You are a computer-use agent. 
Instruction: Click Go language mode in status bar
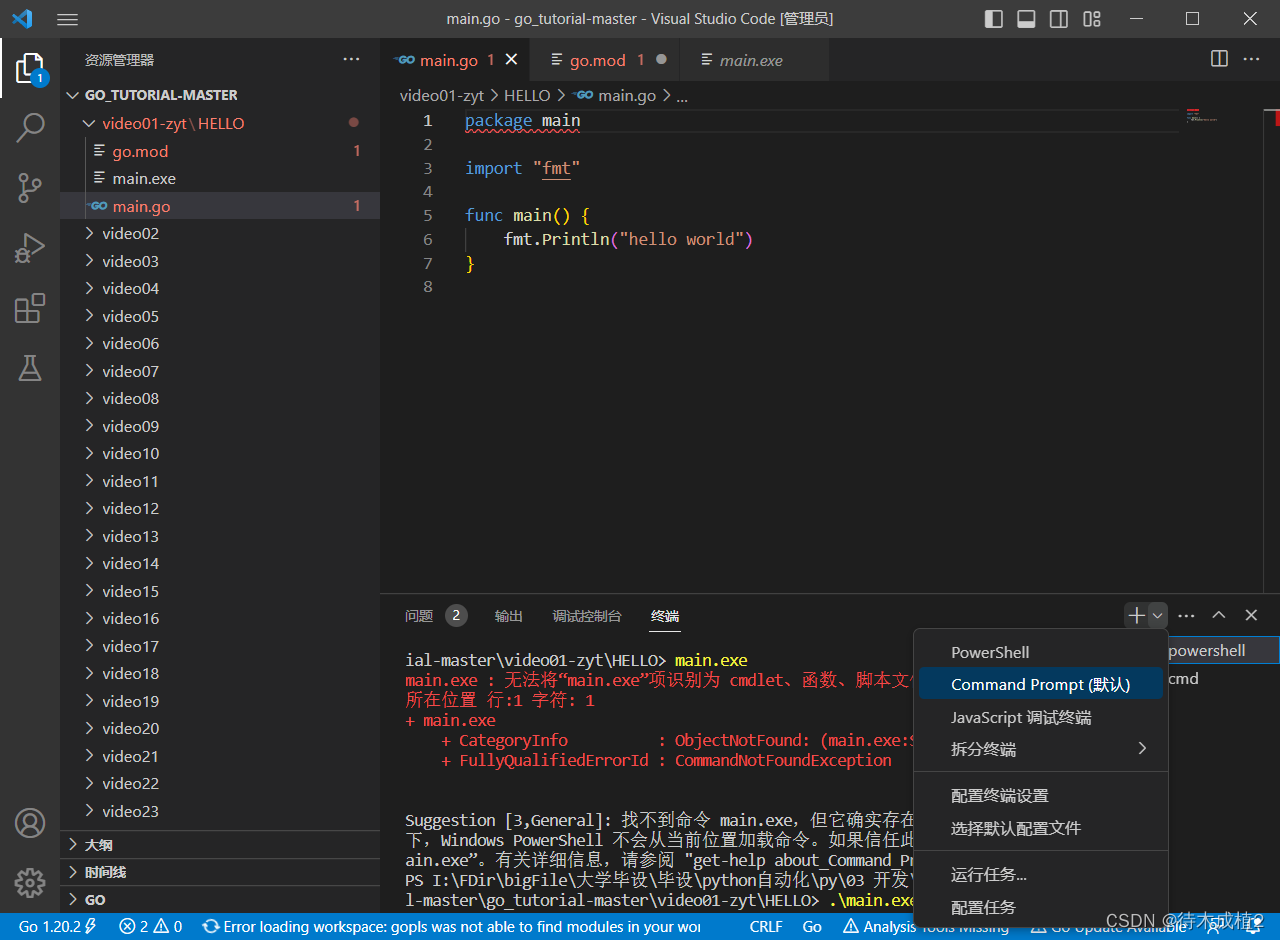coord(812,927)
